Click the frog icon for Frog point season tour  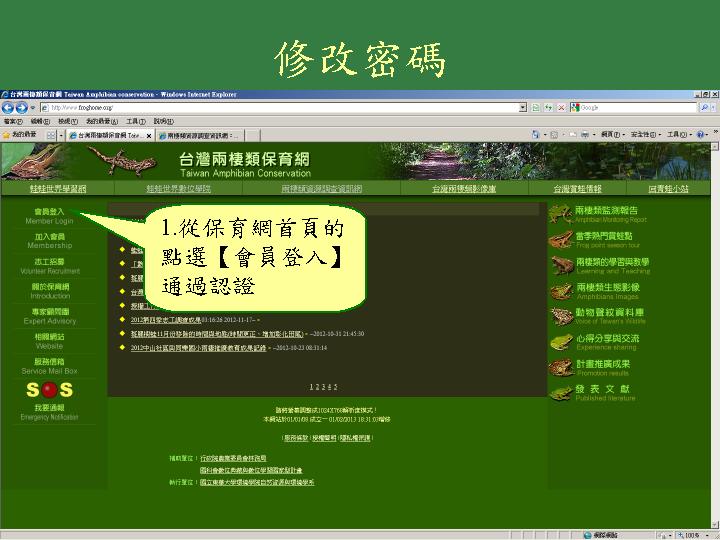pos(561,240)
